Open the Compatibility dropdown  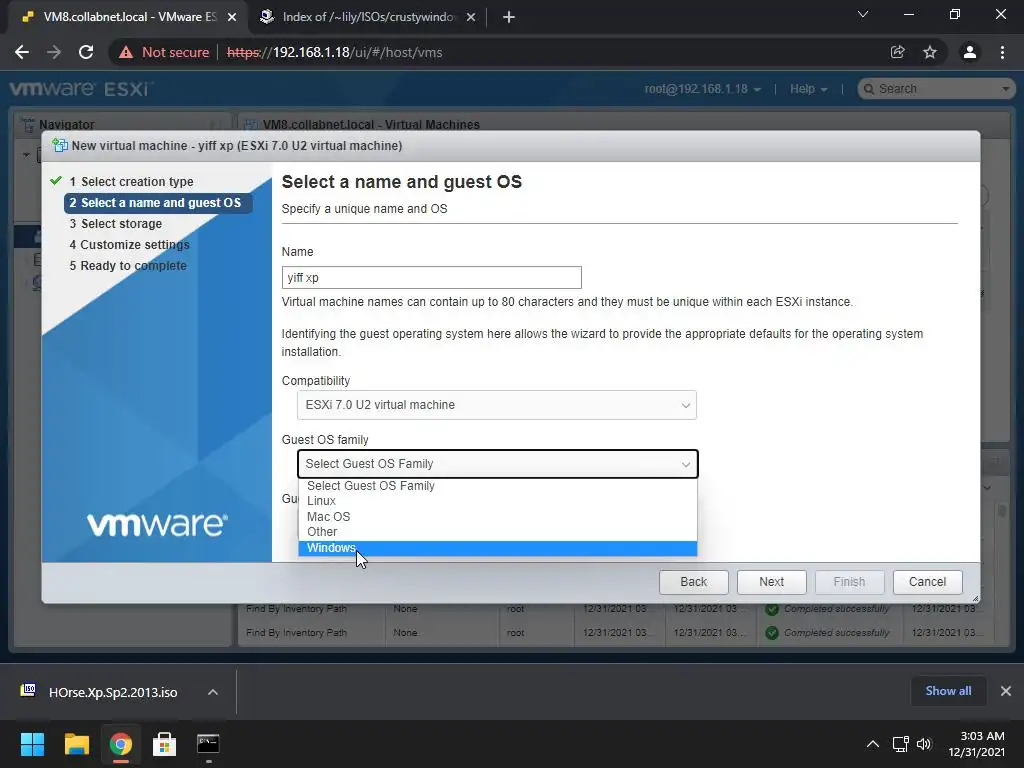click(x=496, y=405)
